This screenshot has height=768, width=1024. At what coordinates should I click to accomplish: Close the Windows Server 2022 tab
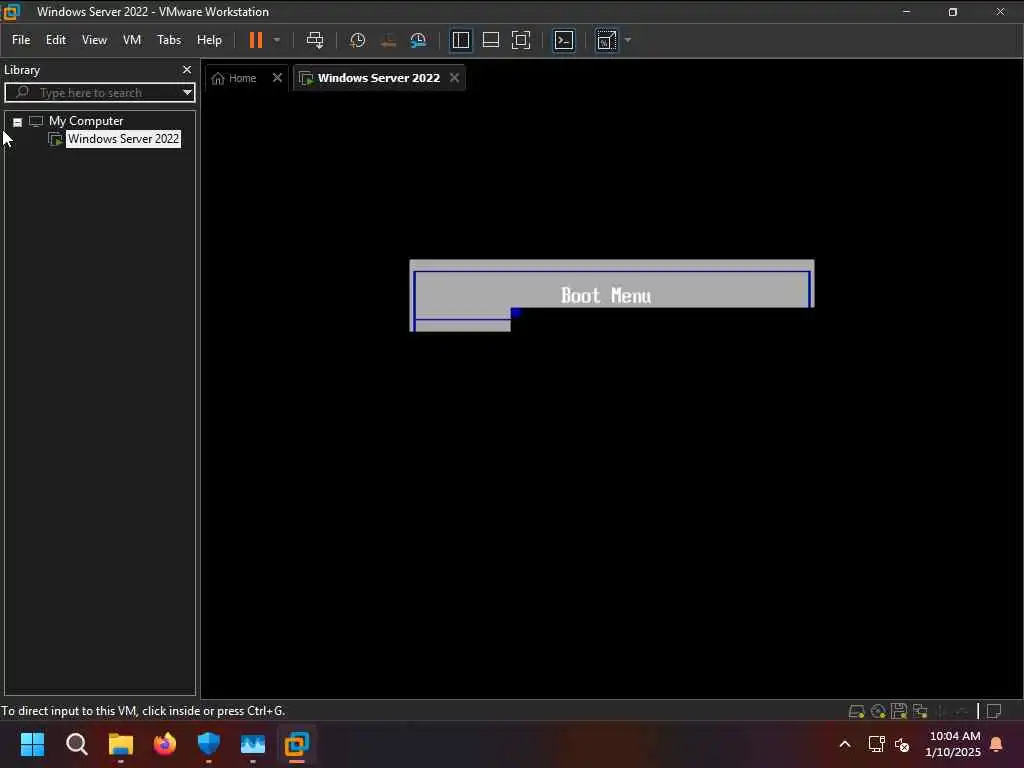click(x=455, y=78)
